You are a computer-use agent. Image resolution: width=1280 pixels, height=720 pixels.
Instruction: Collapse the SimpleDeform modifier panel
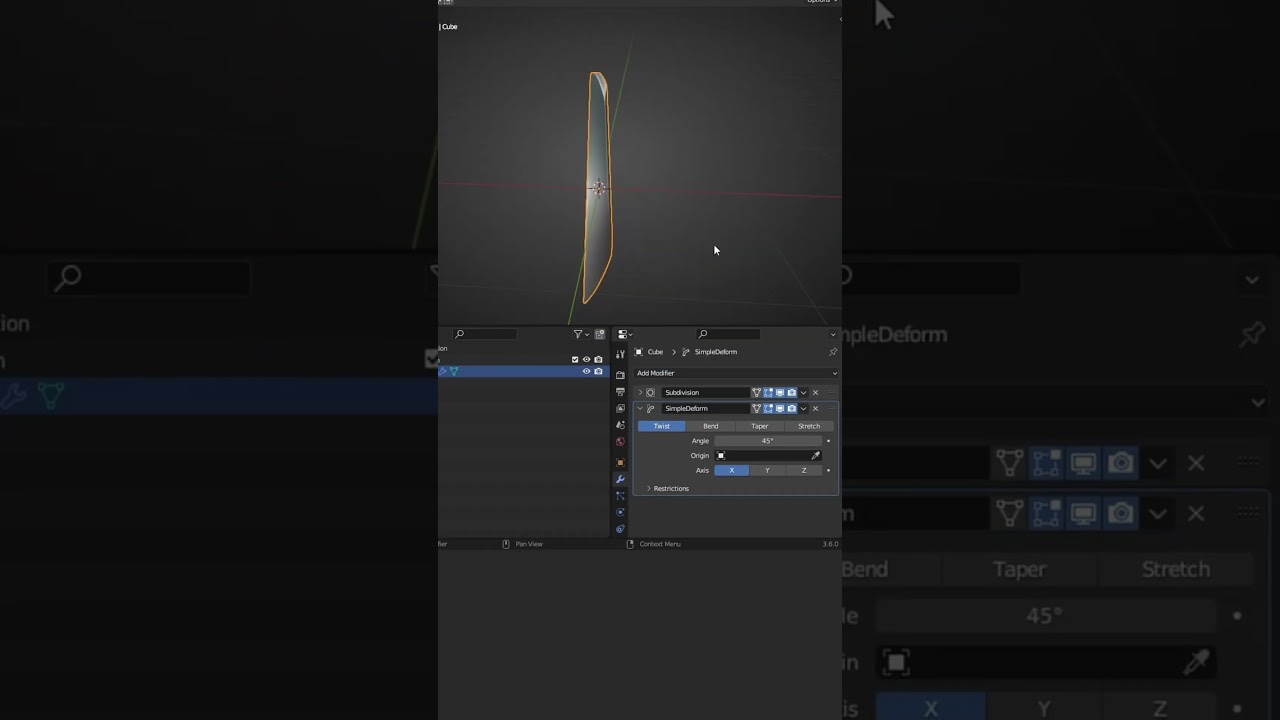pos(640,409)
